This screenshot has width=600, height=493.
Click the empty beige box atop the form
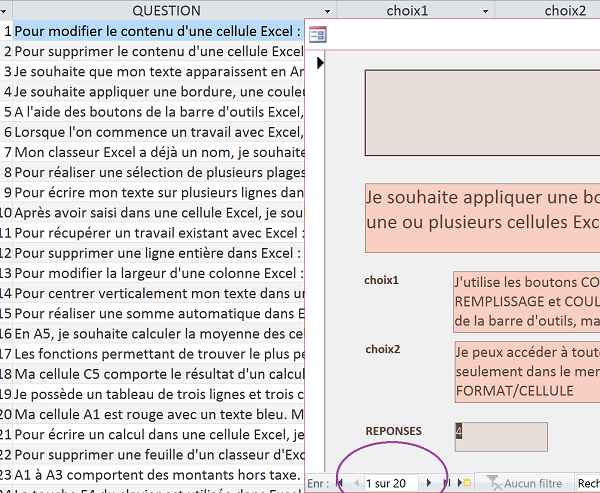483,113
